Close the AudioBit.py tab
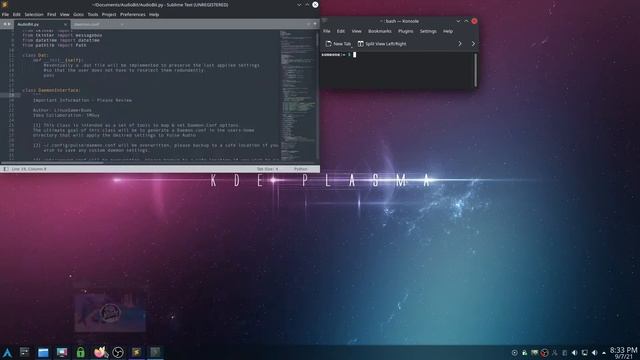 coord(65,24)
